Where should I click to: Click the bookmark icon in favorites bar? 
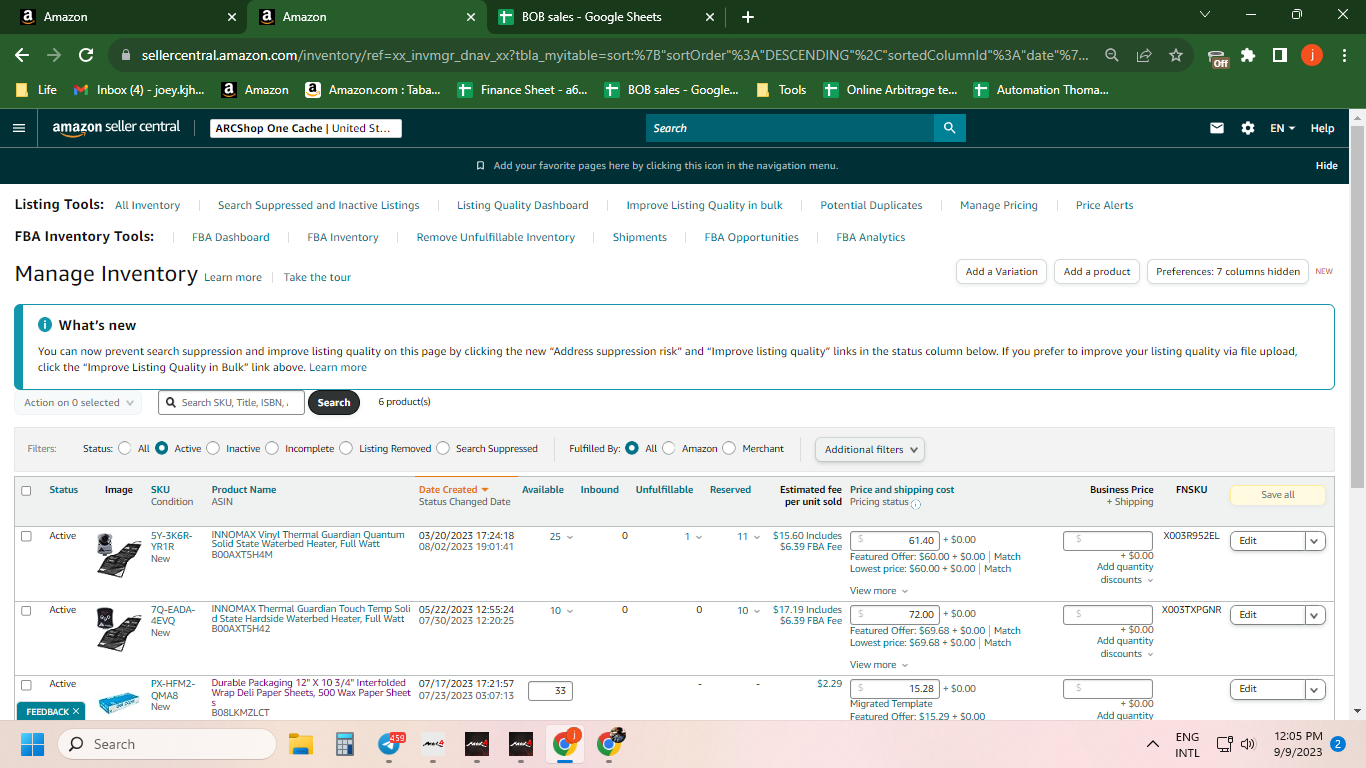point(481,166)
